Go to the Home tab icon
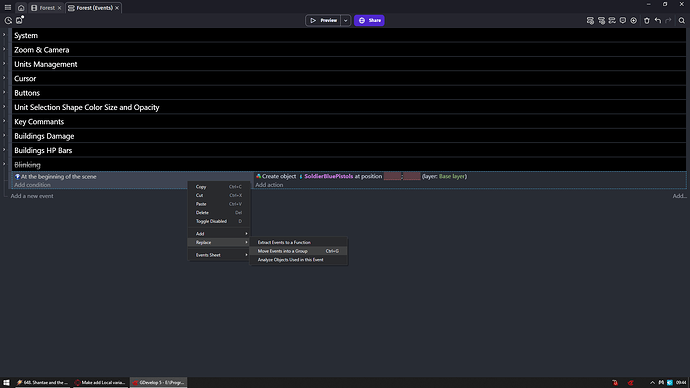The width and height of the screenshot is (690, 388). click(21, 8)
